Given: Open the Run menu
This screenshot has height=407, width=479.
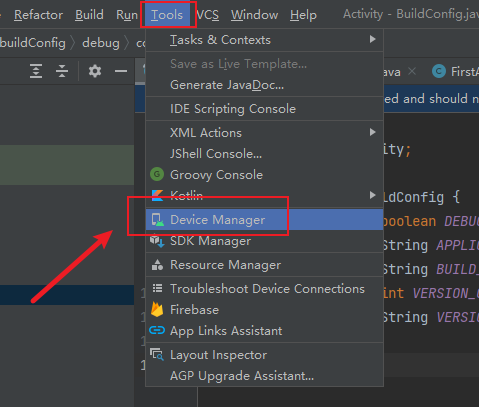Looking at the screenshot, I should point(127,15).
